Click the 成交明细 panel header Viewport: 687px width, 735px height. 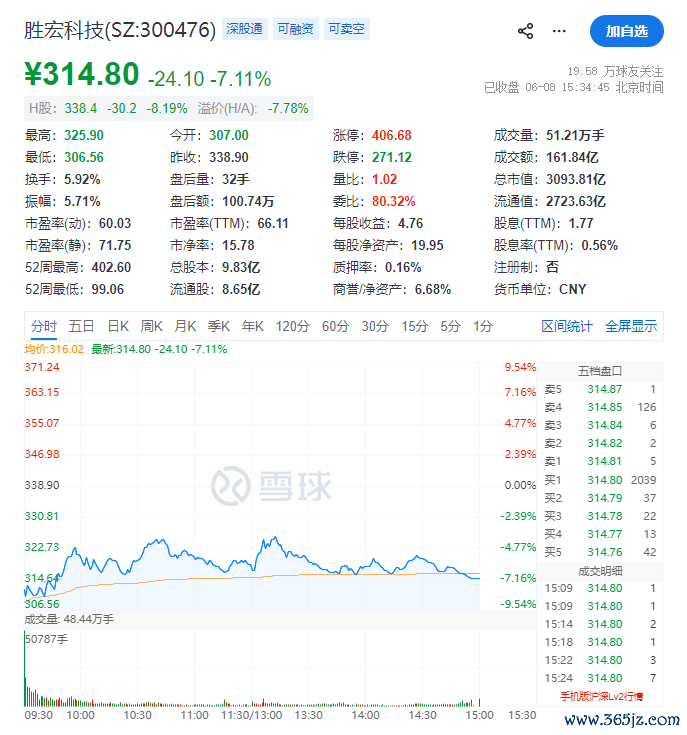[x=600, y=571]
